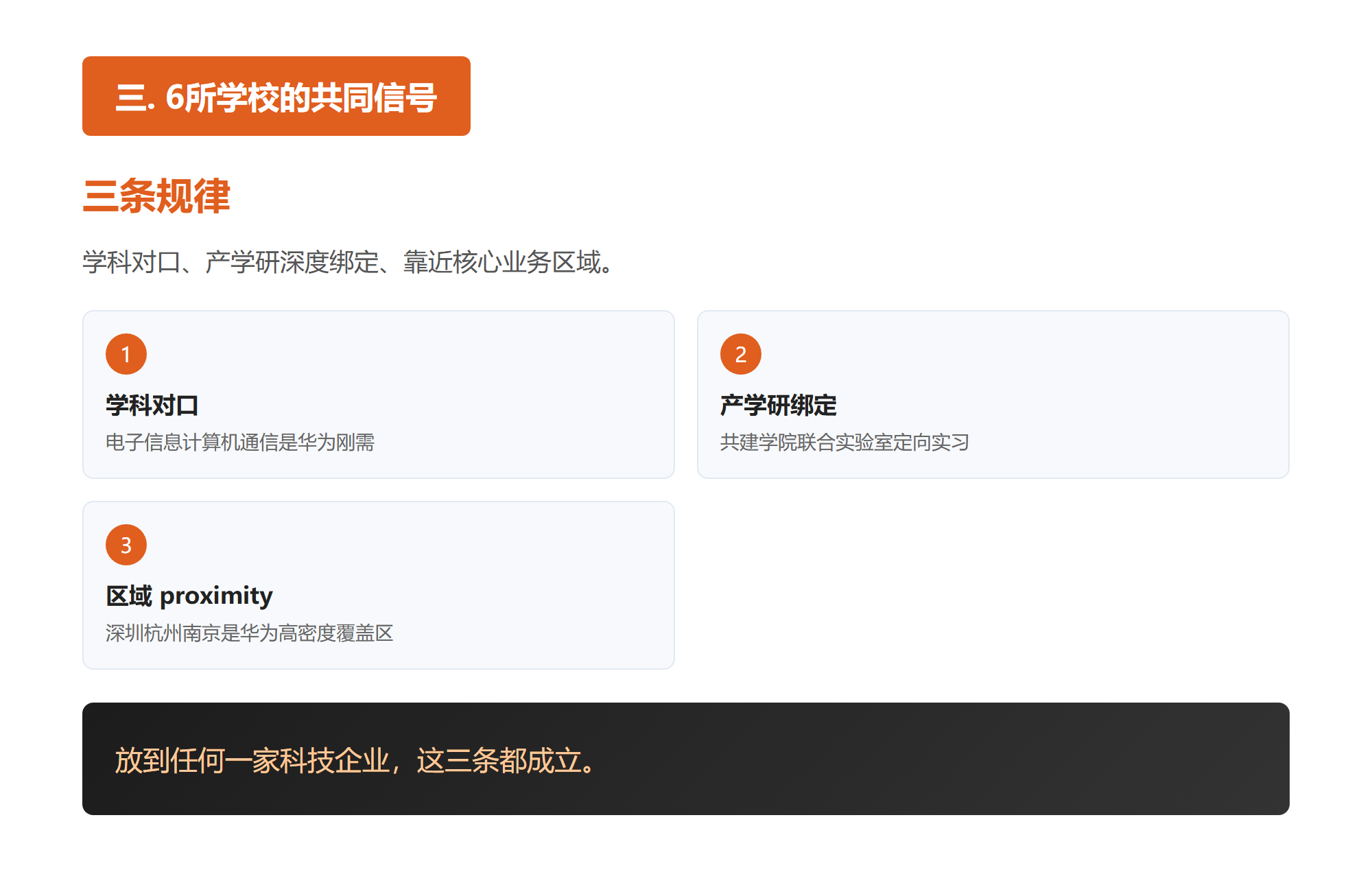Click the orange number 3 badge
This screenshot has height=870, width=1372.
[x=126, y=545]
